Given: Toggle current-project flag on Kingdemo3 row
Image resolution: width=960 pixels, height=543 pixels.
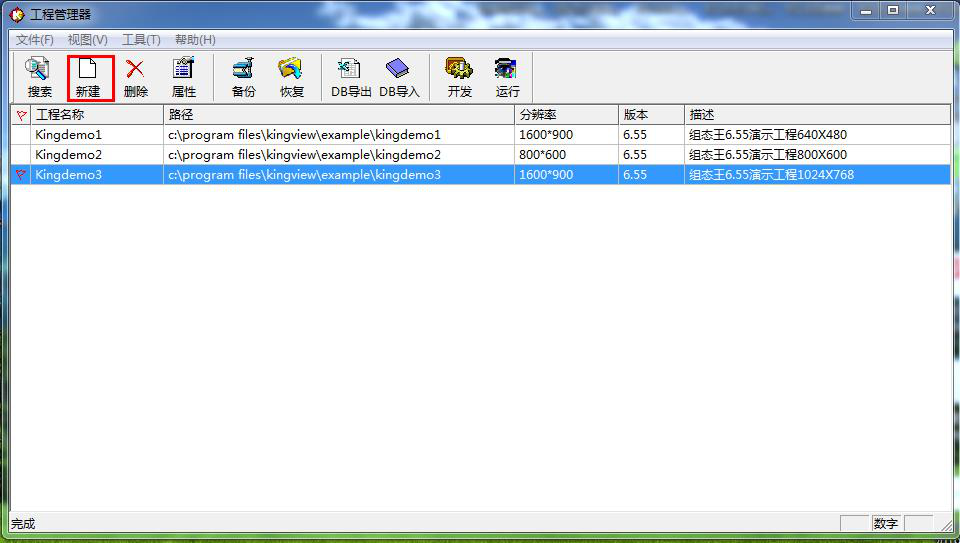Looking at the screenshot, I should (x=21, y=175).
